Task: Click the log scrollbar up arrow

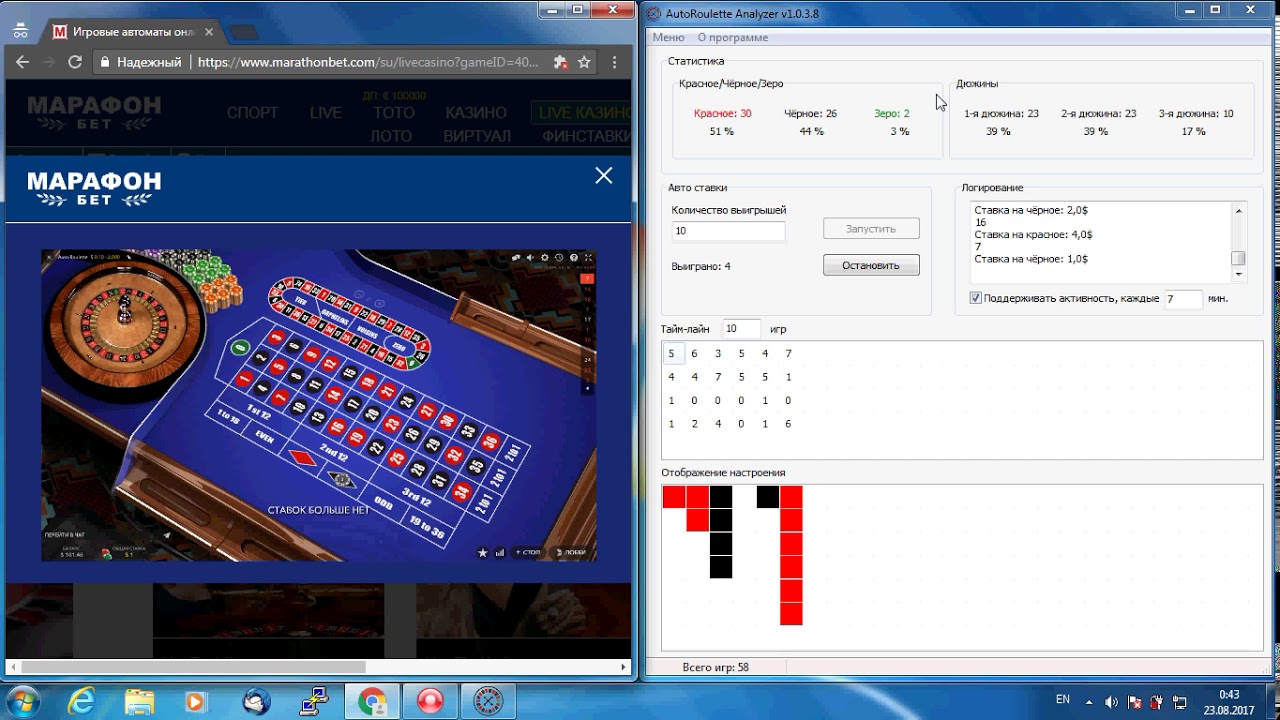Action: point(1239,210)
